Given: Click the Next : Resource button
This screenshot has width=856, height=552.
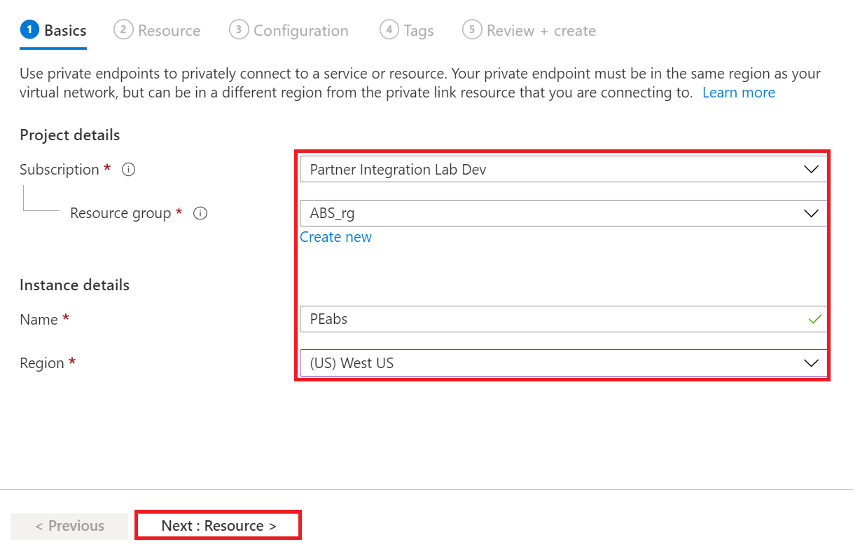Looking at the screenshot, I should [x=218, y=526].
